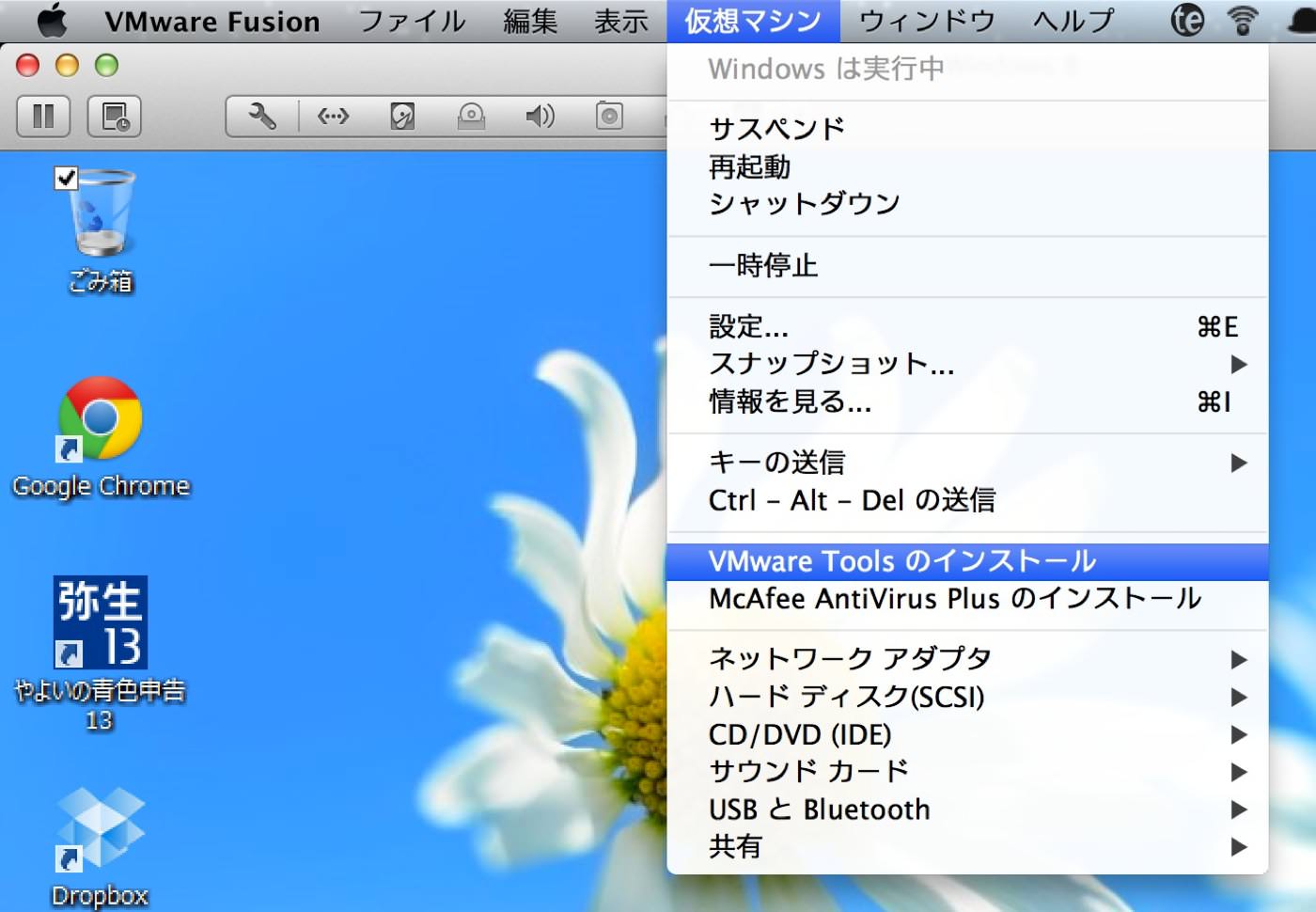Click the sound speaker toolbar icon

point(540,117)
